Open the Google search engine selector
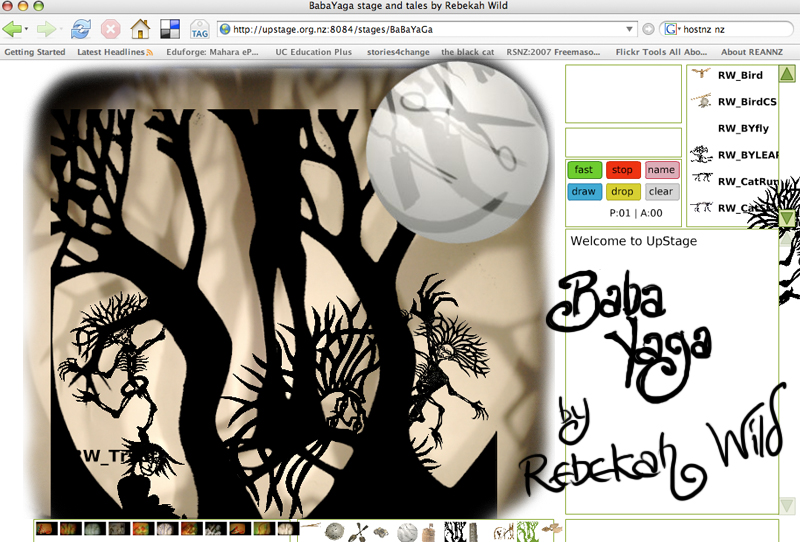This screenshot has width=800, height=542. [672, 29]
